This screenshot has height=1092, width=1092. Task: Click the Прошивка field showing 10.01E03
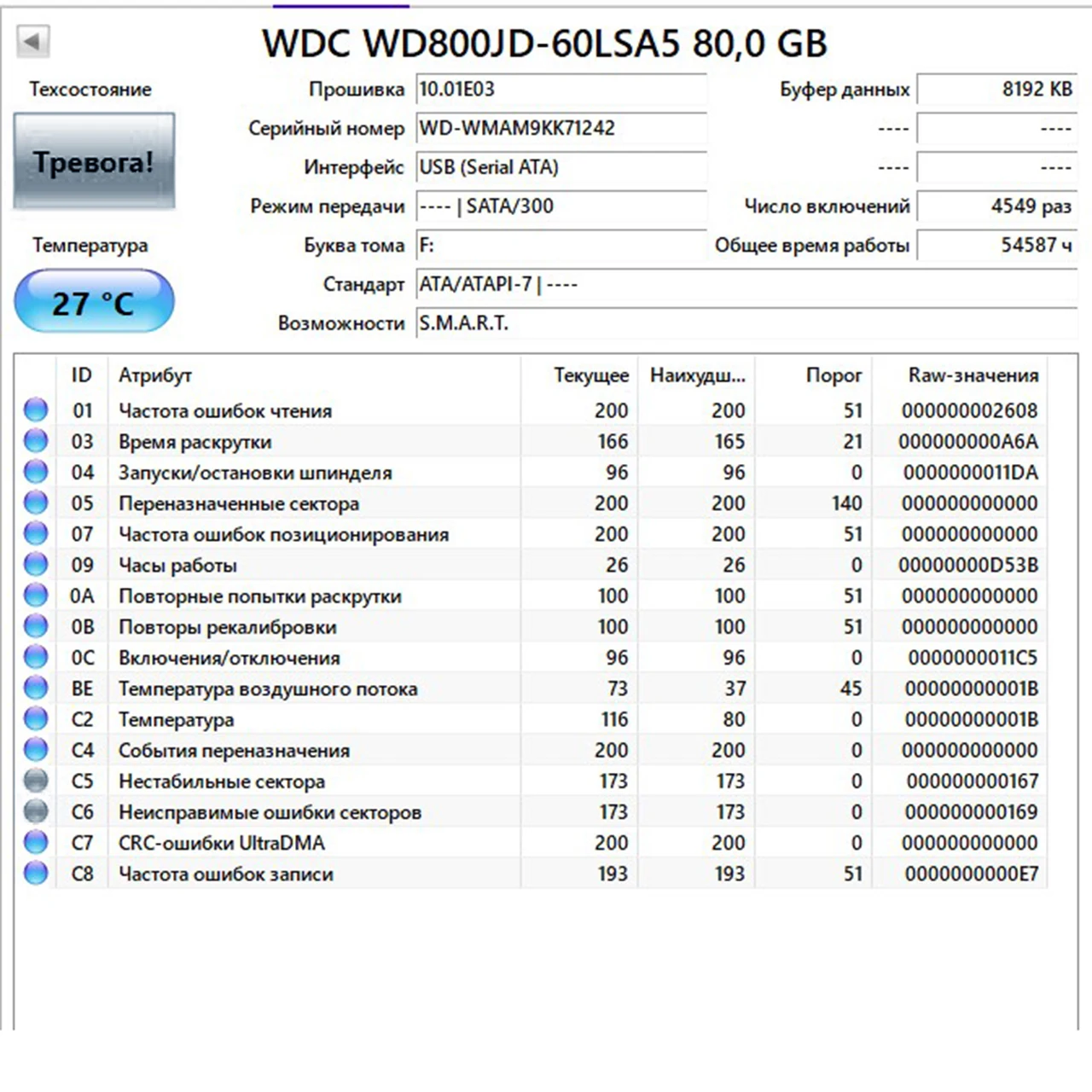click(x=561, y=90)
